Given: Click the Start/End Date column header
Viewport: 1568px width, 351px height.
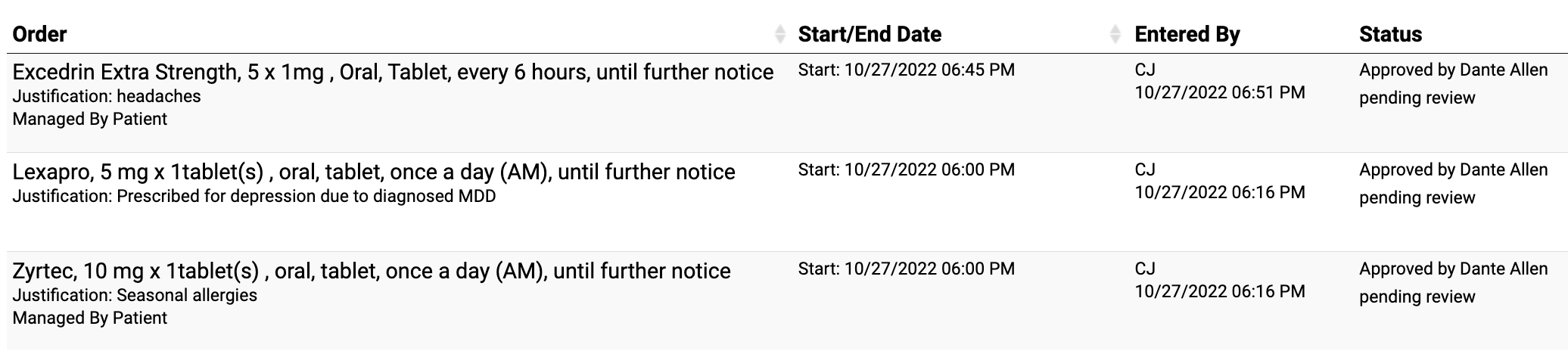Looking at the screenshot, I should pyautogui.click(x=870, y=34).
